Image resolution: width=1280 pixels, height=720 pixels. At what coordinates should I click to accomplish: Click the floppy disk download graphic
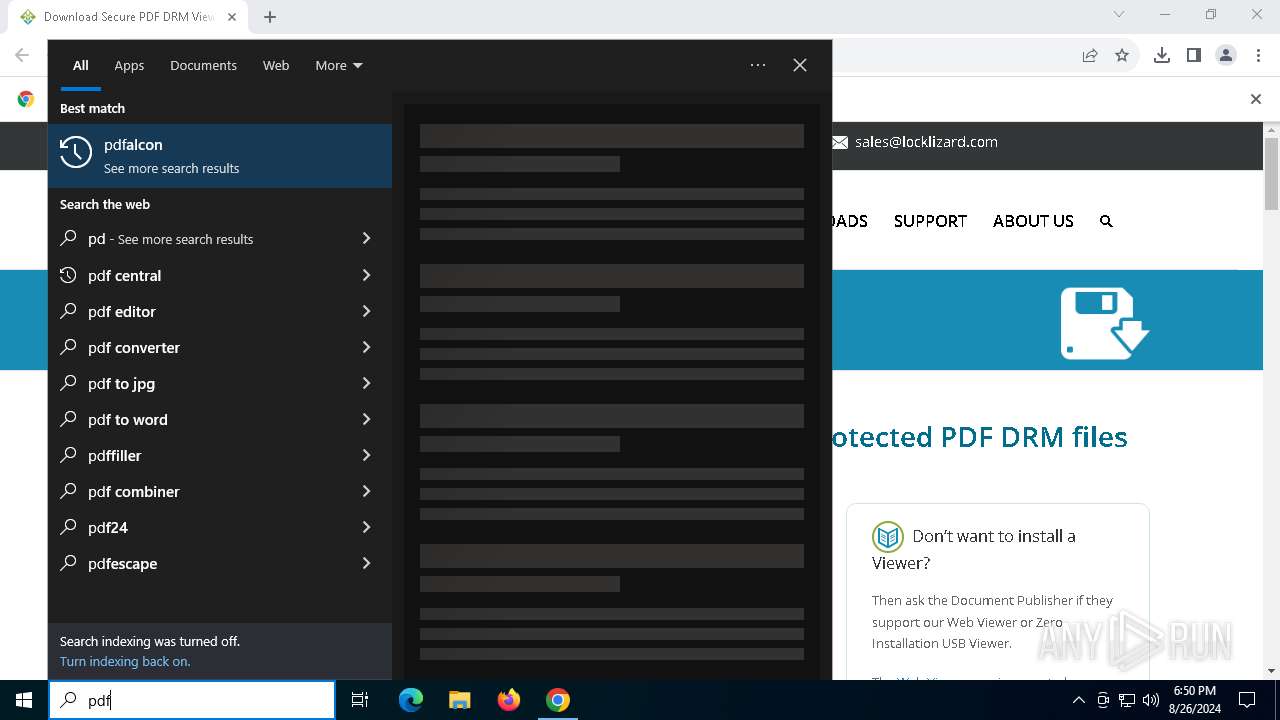pos(1104,322)
